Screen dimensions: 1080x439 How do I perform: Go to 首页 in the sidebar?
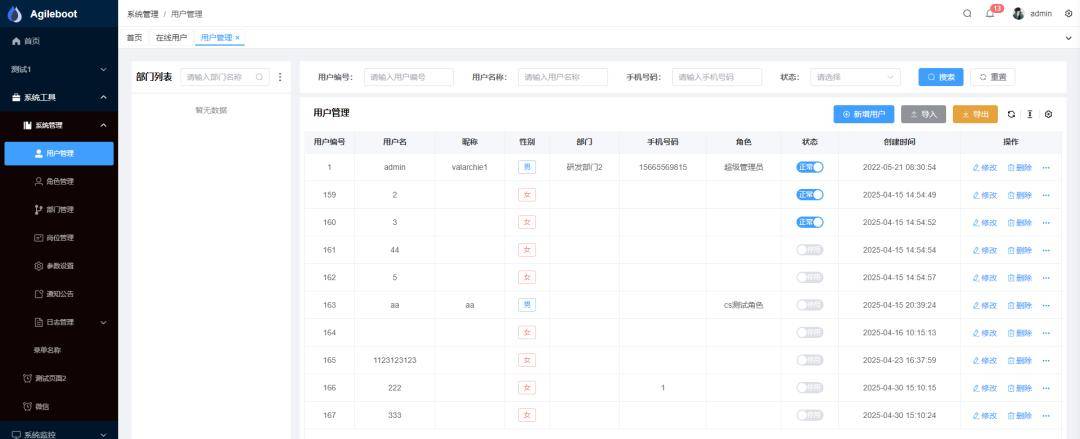(x=59, y=41)
